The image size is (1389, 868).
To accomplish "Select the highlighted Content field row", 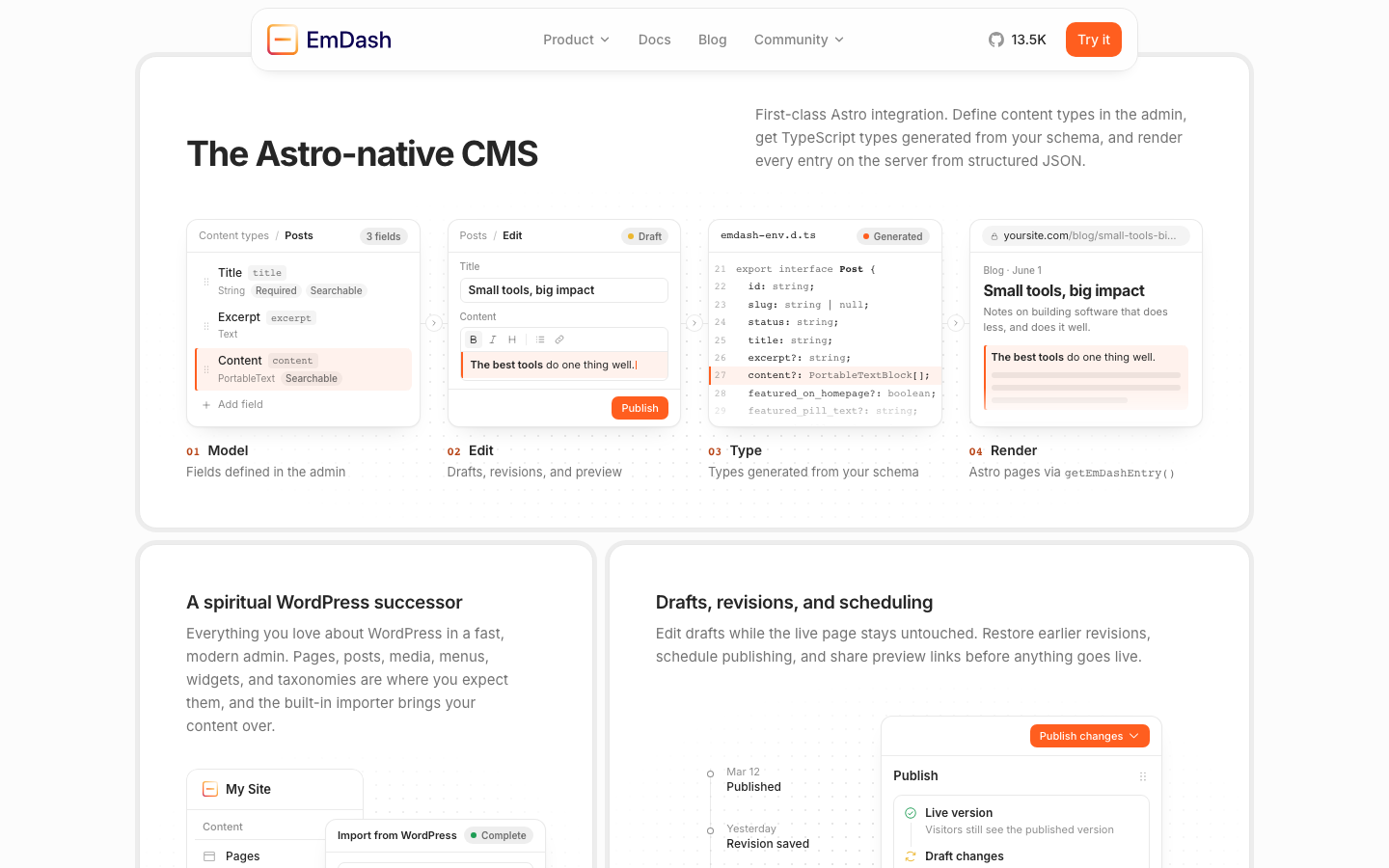I will coord(304,369).
